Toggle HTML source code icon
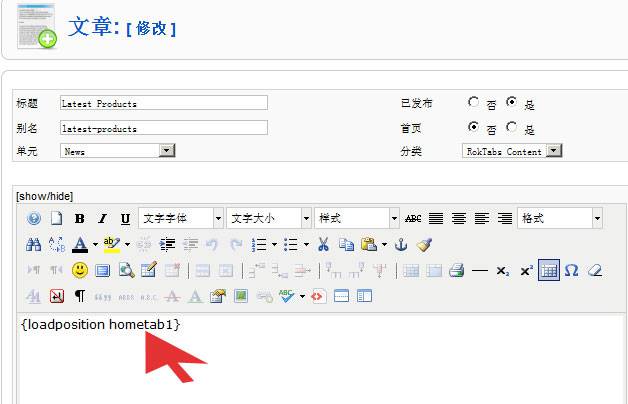Viewport: 628px width, 404px height. [x=317, y=296]
